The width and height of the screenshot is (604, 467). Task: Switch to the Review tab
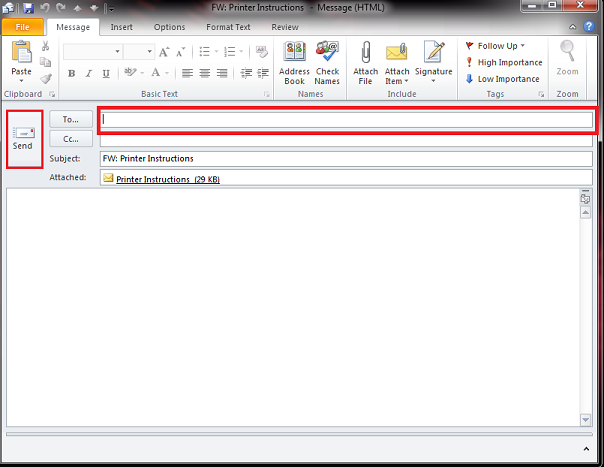[285, 27]
